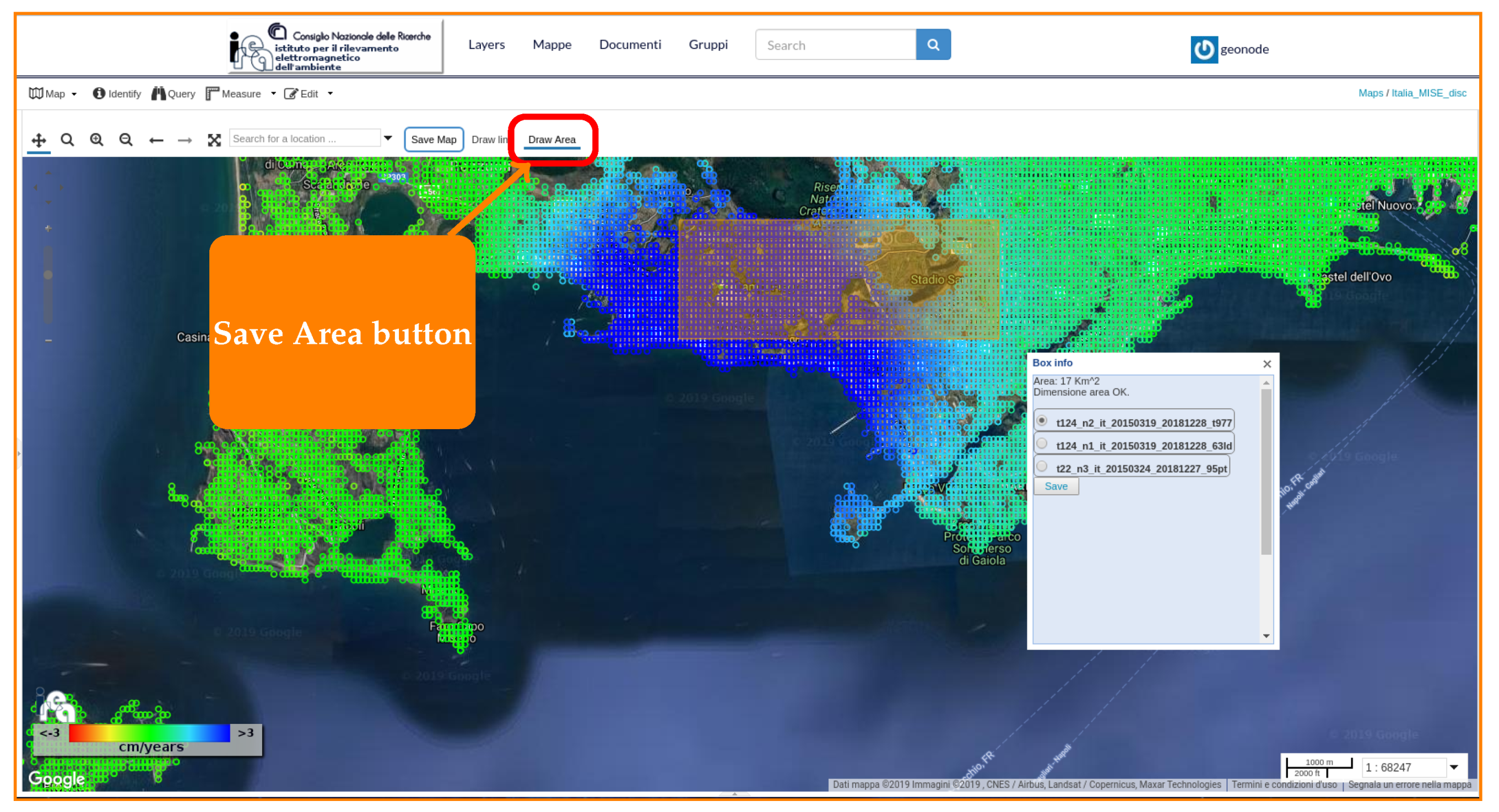Click the Save Map button

coord(434,139)
